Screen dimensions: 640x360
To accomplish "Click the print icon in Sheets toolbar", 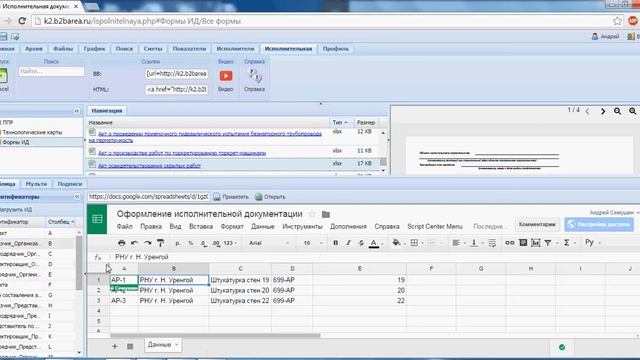I will click(122, 243).
